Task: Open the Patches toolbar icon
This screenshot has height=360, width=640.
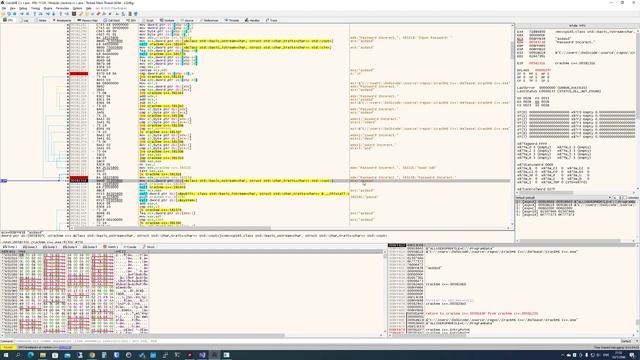Action: coord(81,14)
